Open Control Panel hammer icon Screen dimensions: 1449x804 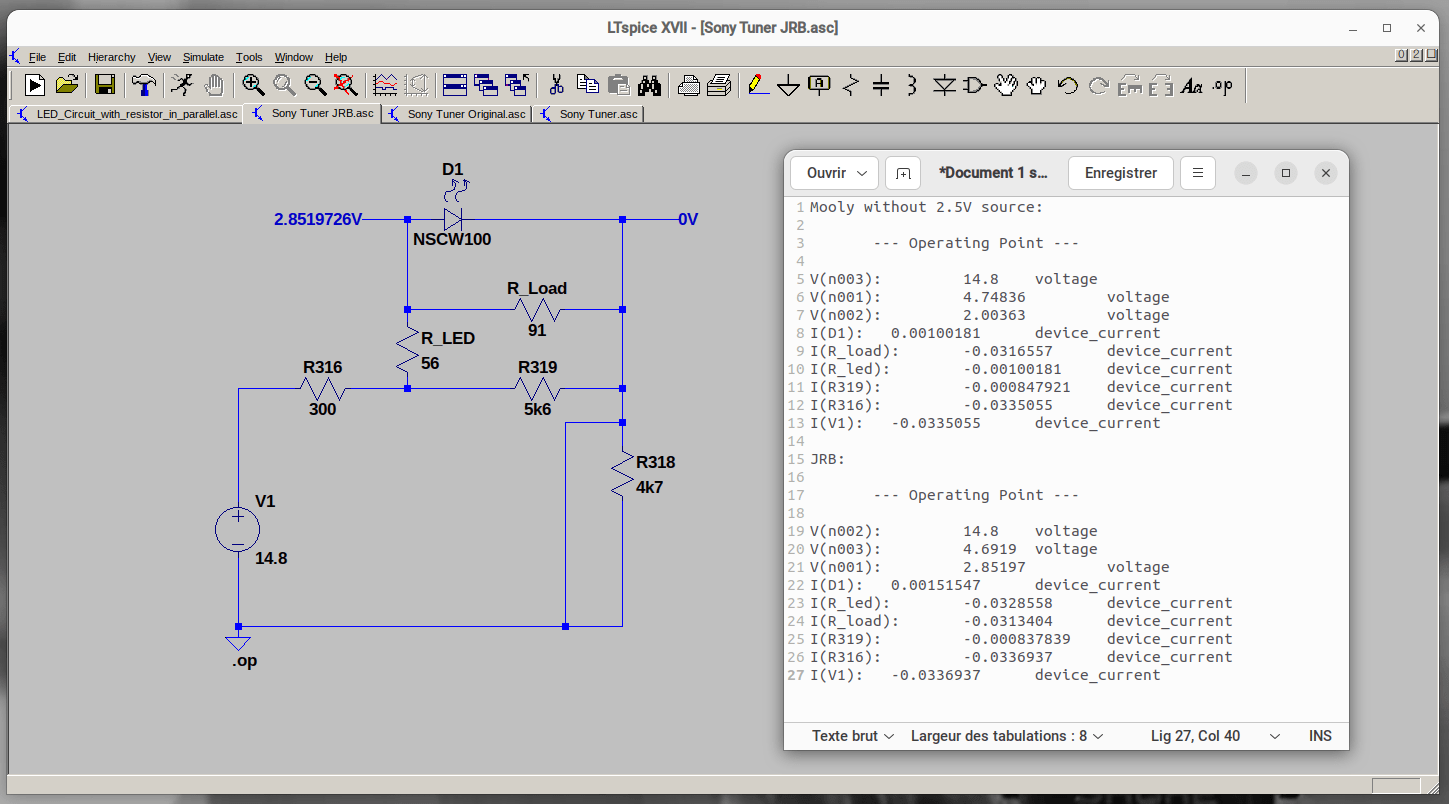(x=143, y=85)
